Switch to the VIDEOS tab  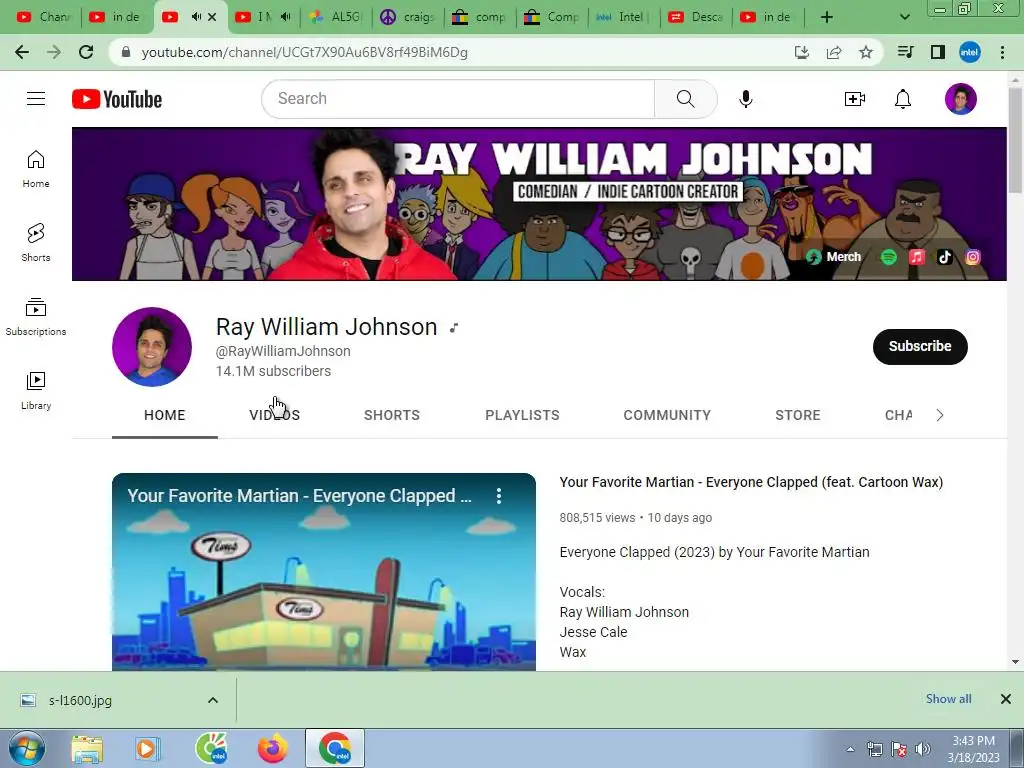[274, 415]
